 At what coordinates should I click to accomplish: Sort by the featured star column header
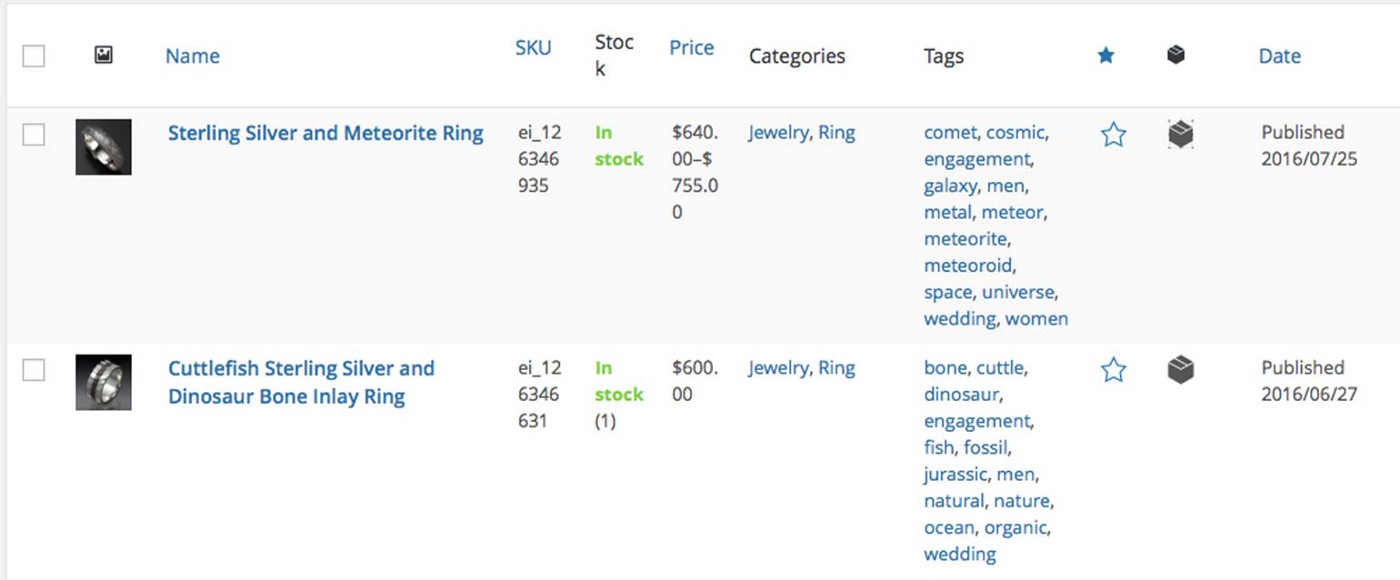(x=1106, y=56)
